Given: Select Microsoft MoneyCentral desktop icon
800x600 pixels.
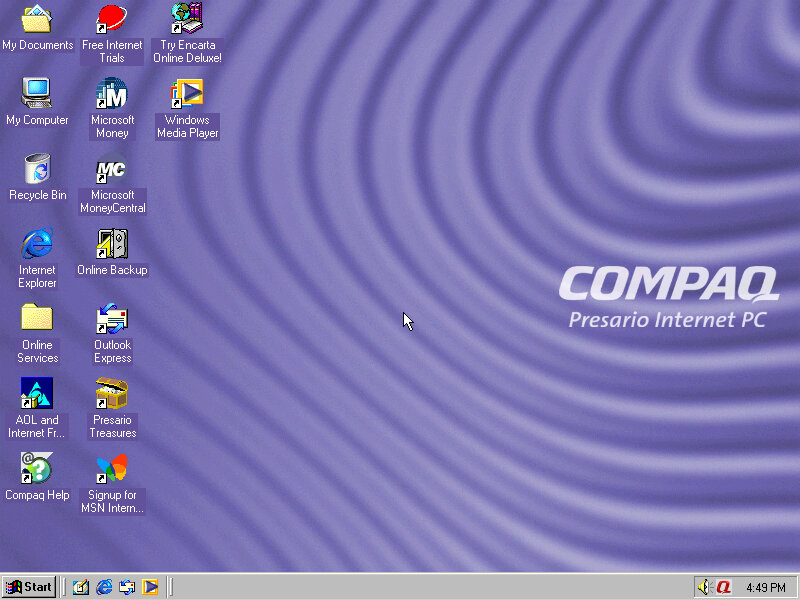Looking at the screenshot, I should 112,169.
